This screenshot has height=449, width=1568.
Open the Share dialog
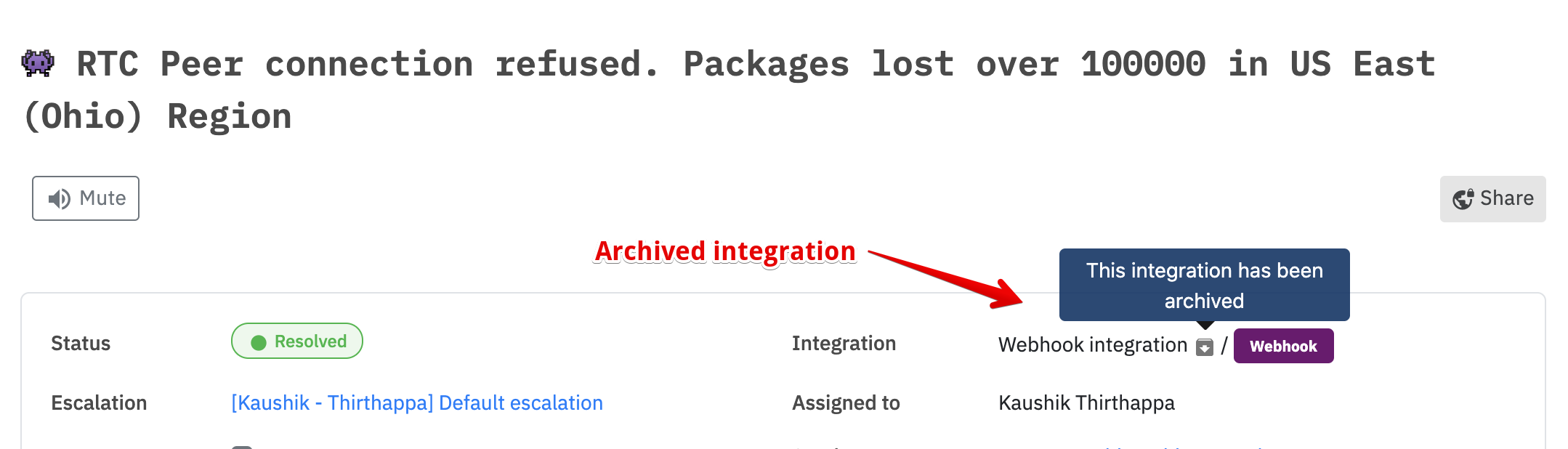coord(1492,199)
